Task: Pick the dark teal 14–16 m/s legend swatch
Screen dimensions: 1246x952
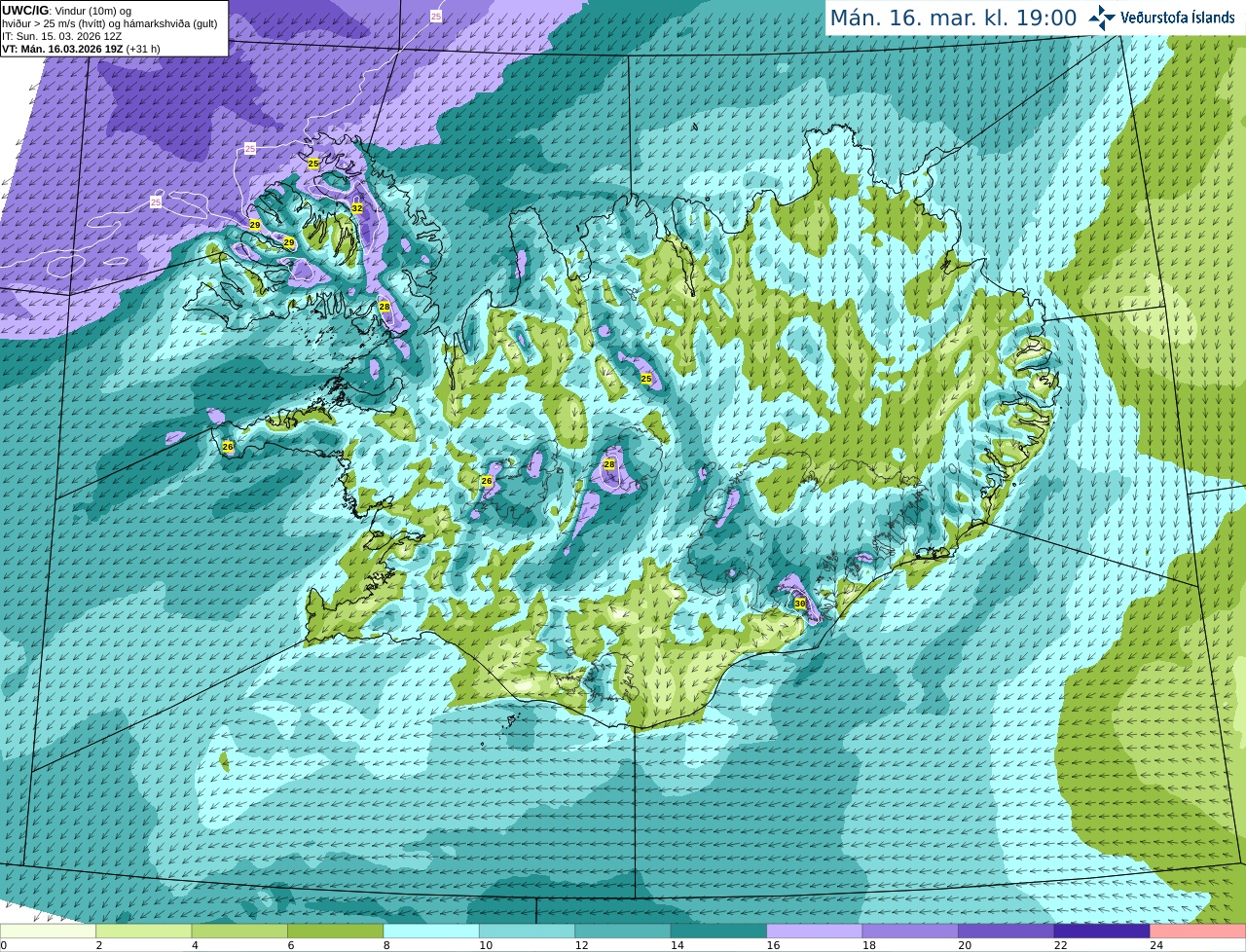Action: click(719, 931)
